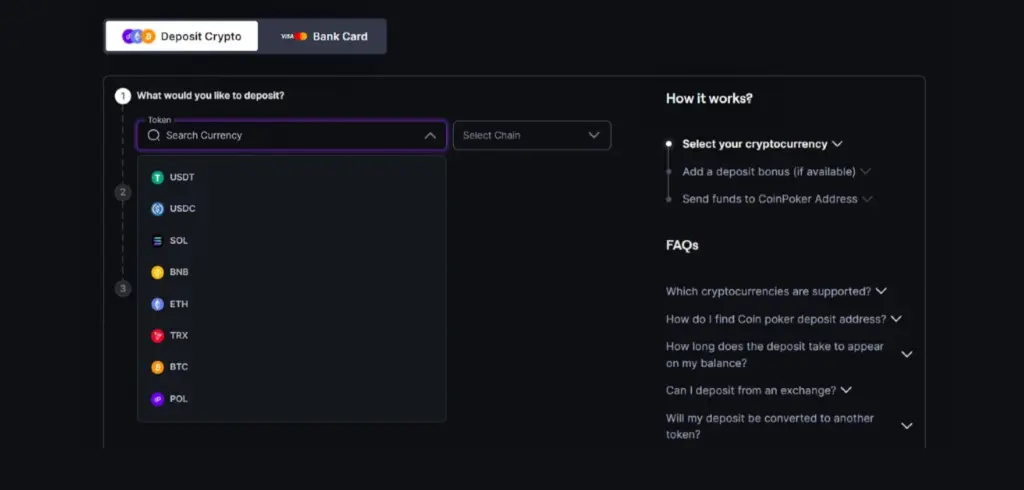Expand 'Which cryptocurrencies are supported?' FAQ
Image resolution: width=1024 pixels, height=490 pixels.
click(x=776, y=291)
